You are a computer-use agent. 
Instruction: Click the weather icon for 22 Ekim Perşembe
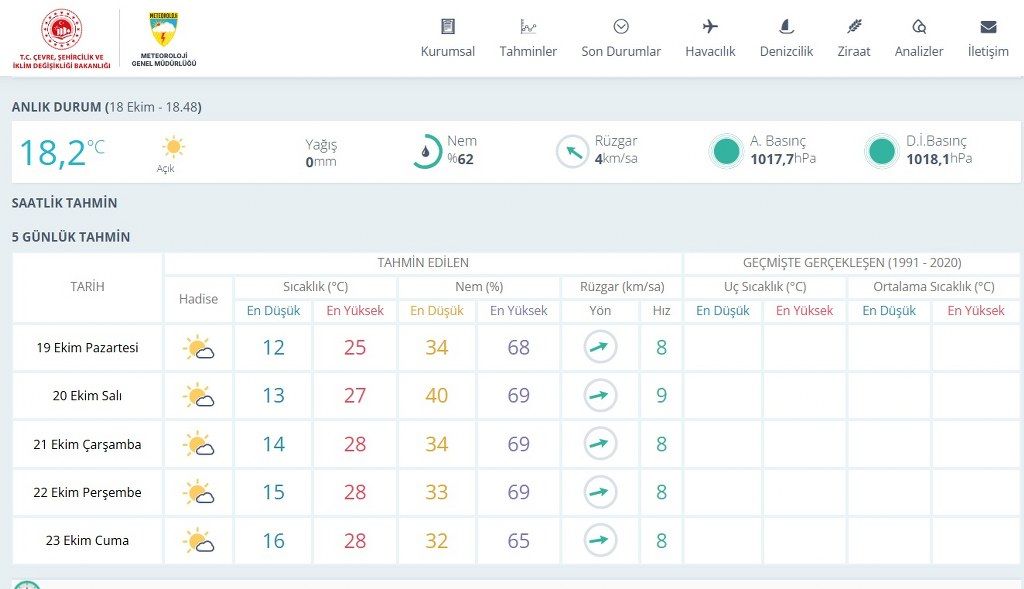(199, 492)
